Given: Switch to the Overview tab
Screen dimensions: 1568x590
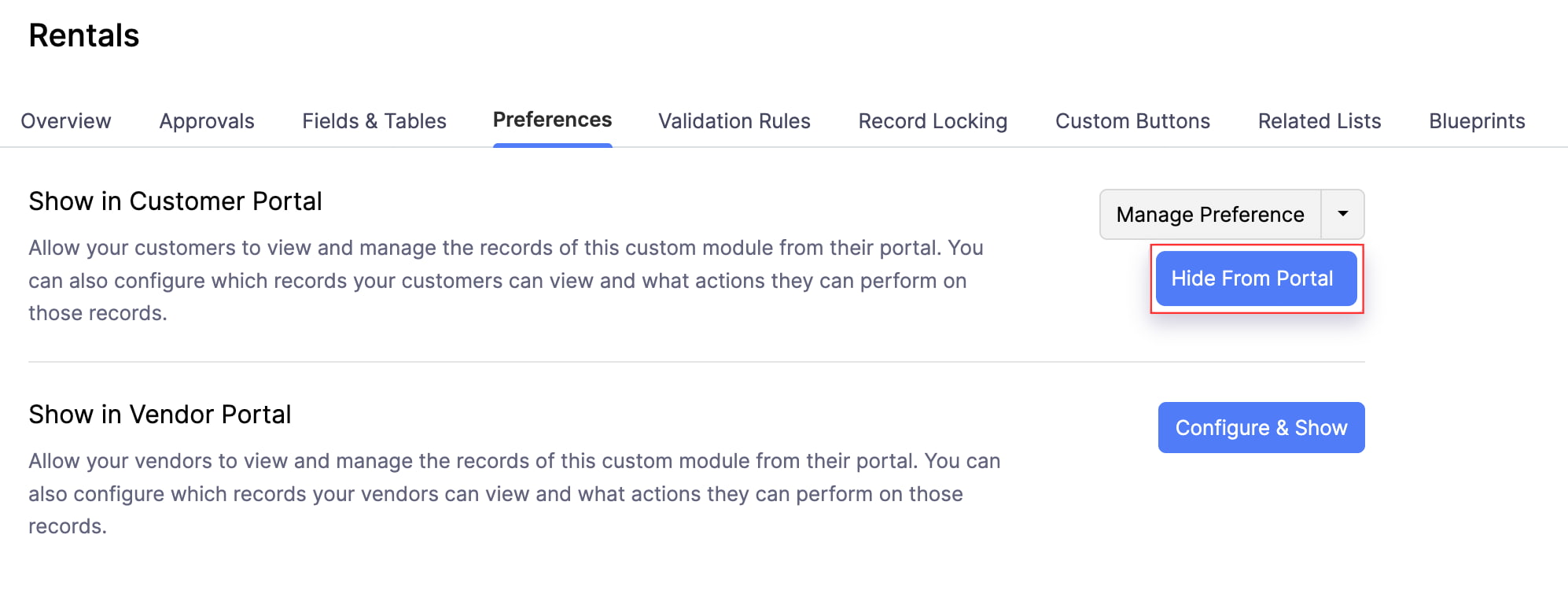Looking at the screenshot, I should coord(65,120).
